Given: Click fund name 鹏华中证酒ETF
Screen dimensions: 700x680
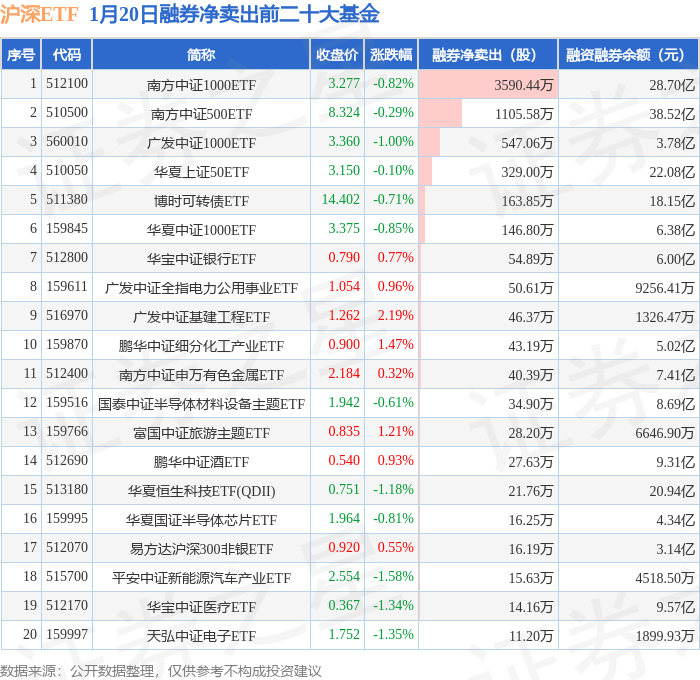Looking at the screenshot, I should point(201,462).
